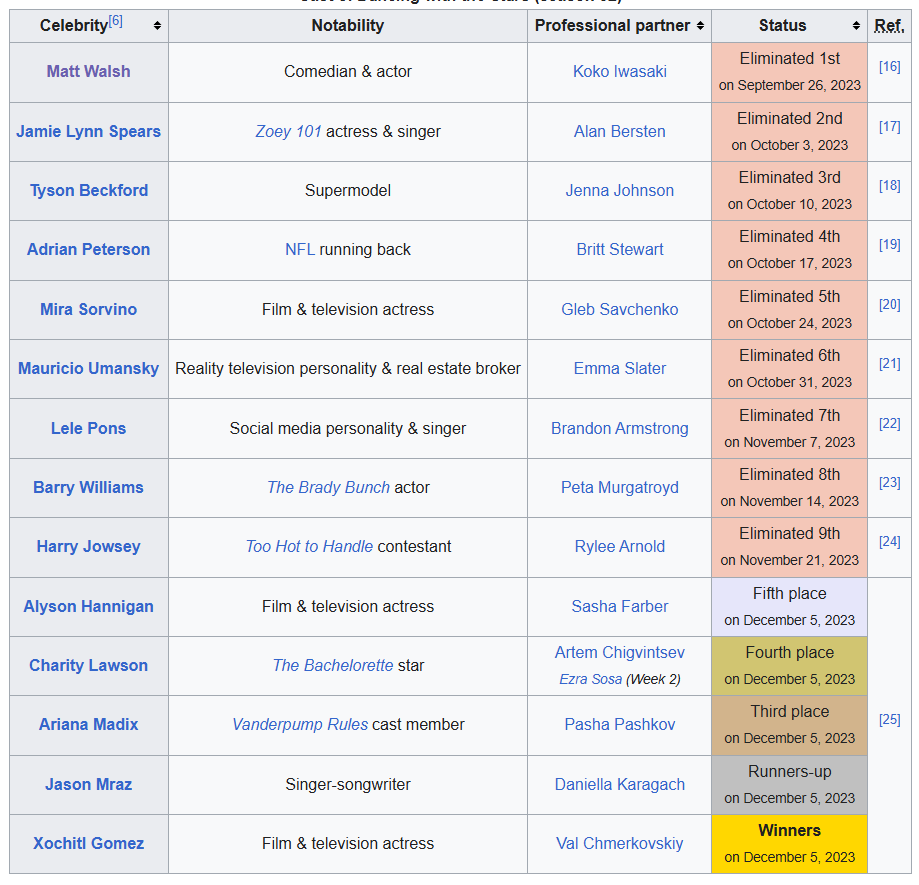Open reference [23] citation
This screenshot has height=885, width=919.
click(889, 483)
